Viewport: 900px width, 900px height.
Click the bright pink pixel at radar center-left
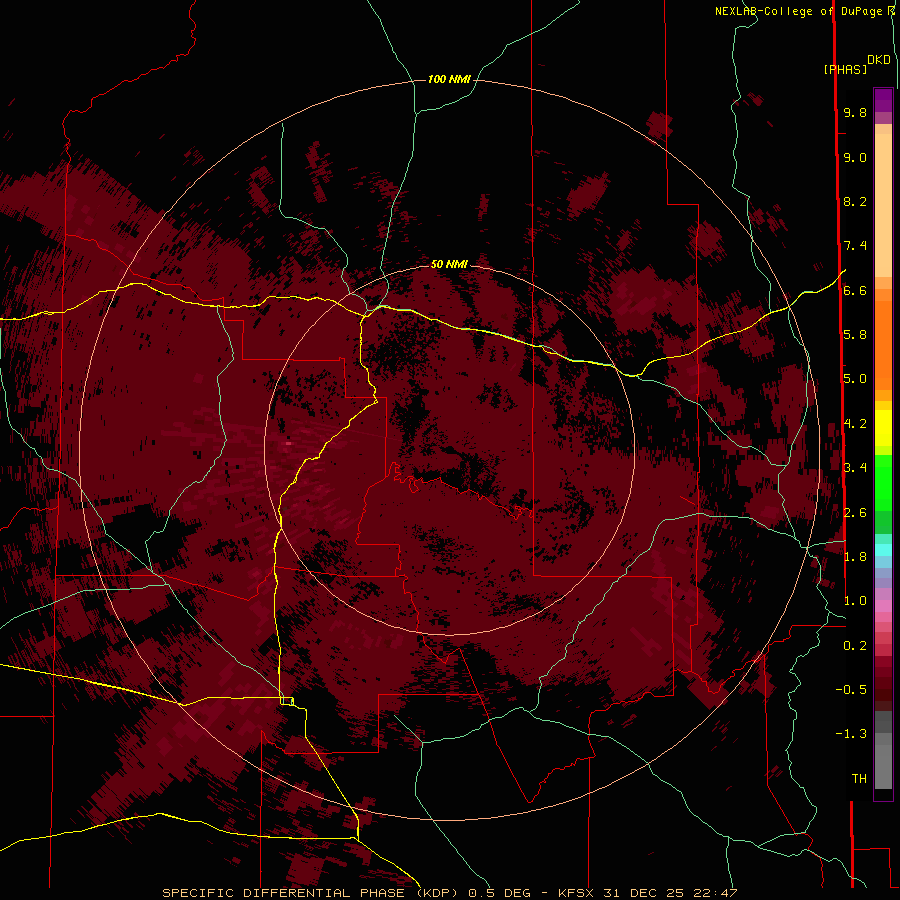point(289,443)
